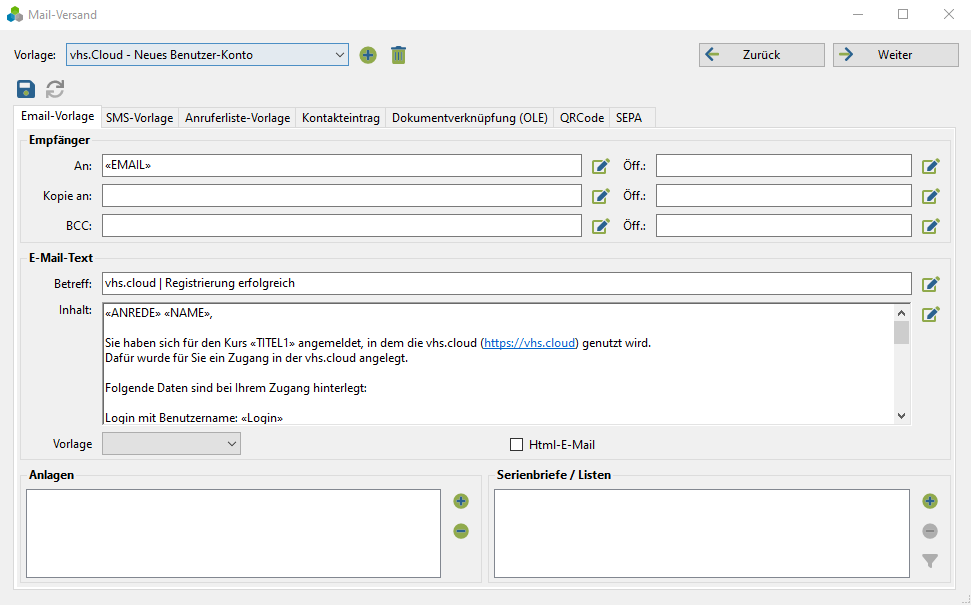Click scroll-up arrow of Inhalt text area
This screenshot has height=605, width=971.
902,313
